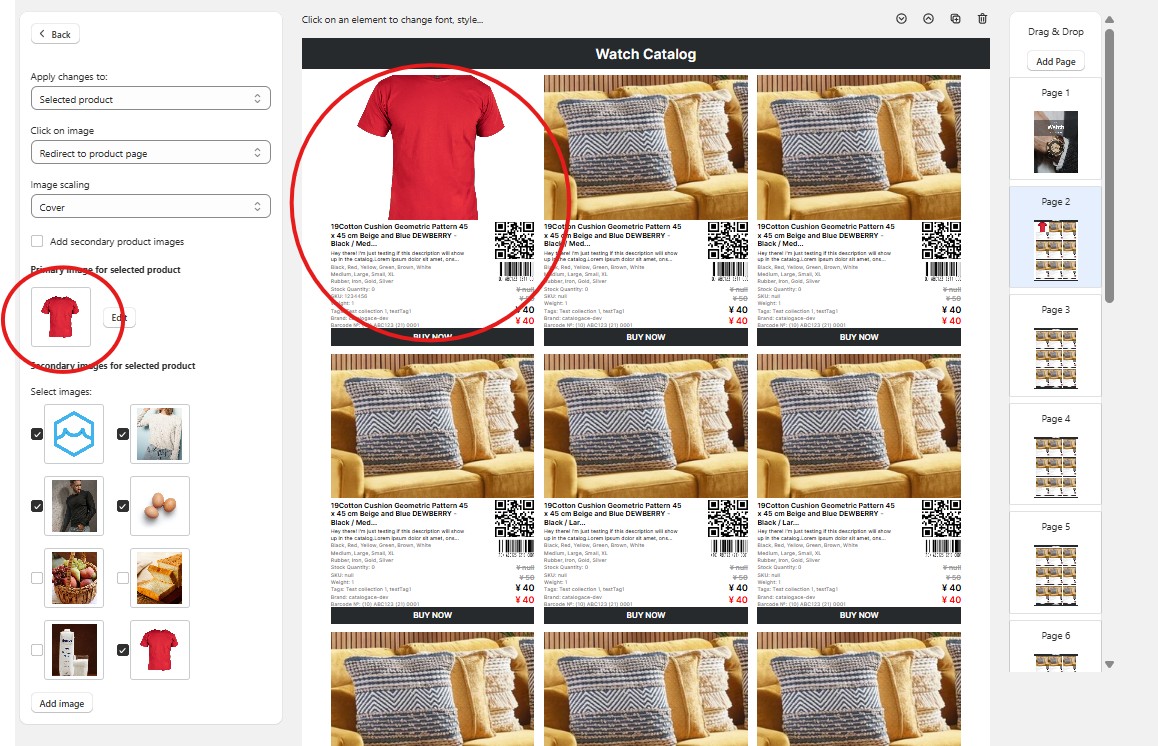
Task: Check the fruit basket image checkbox
Action: point(37,578)
